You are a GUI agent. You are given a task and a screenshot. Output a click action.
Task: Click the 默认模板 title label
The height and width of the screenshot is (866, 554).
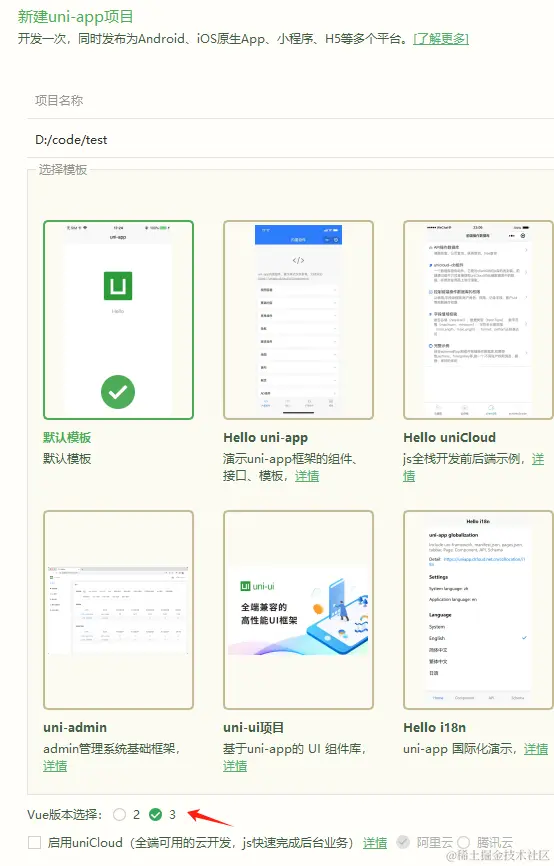[x=67, y=437]
